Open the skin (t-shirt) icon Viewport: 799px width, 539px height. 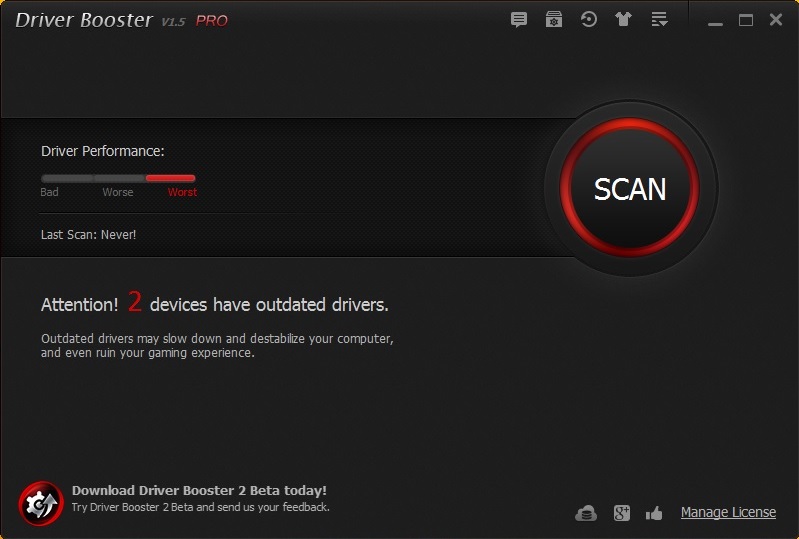624,20
